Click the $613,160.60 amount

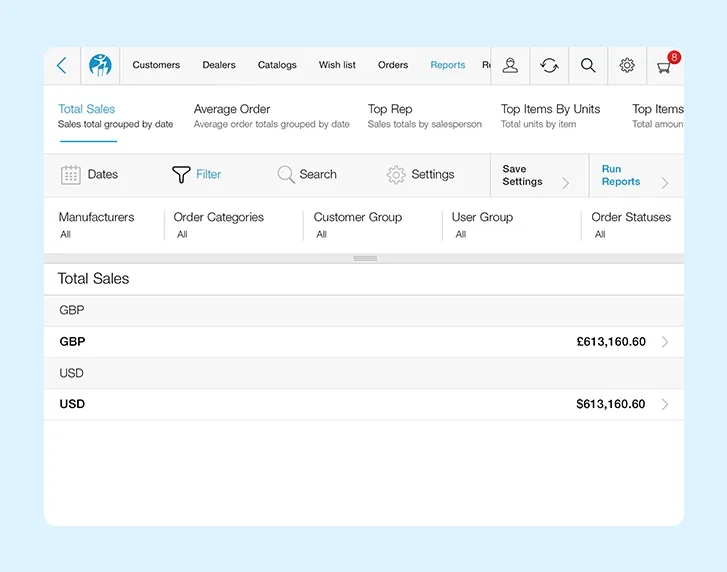pos(611,404)
